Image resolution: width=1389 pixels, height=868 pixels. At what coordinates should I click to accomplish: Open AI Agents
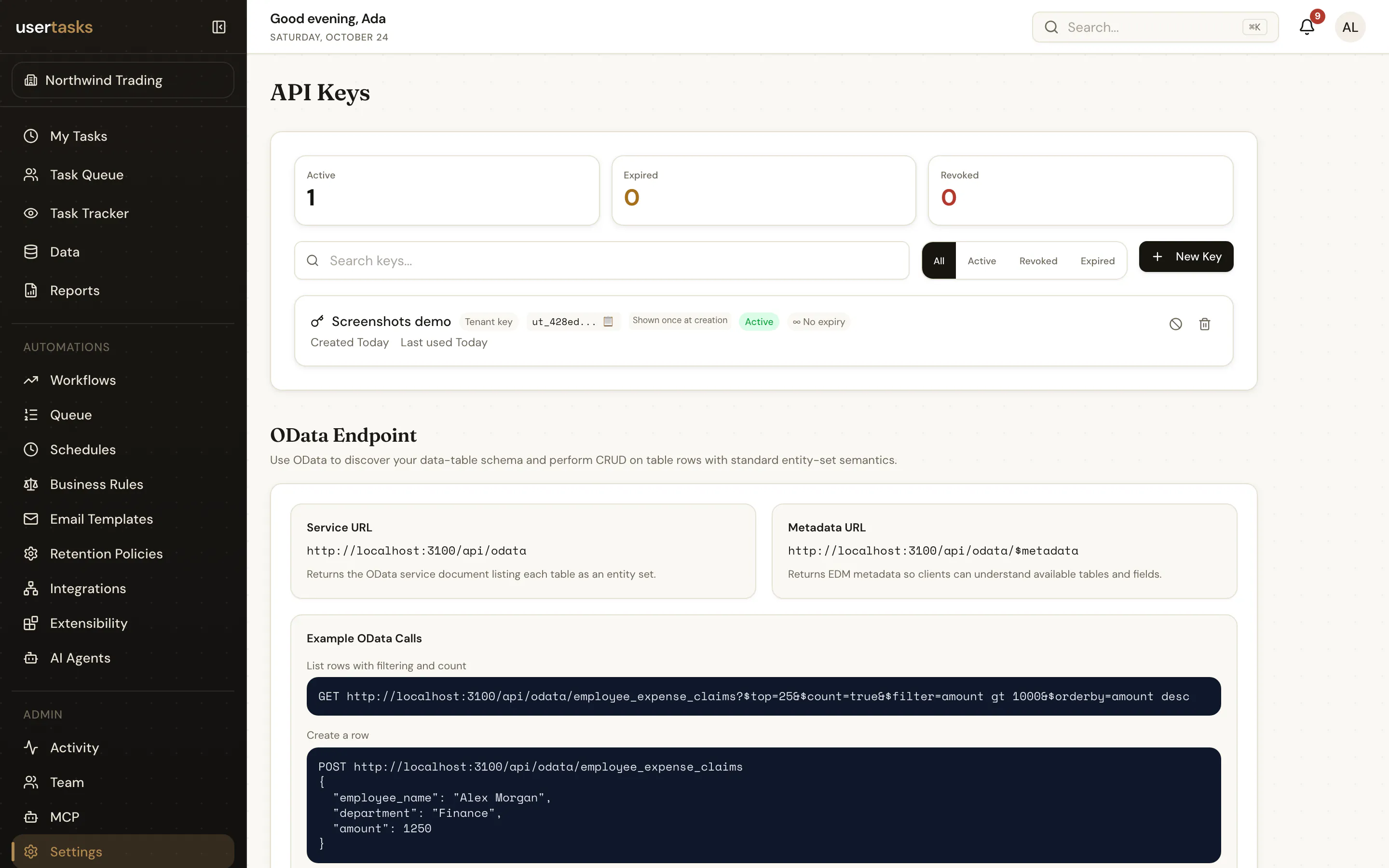tap(123, 658)
